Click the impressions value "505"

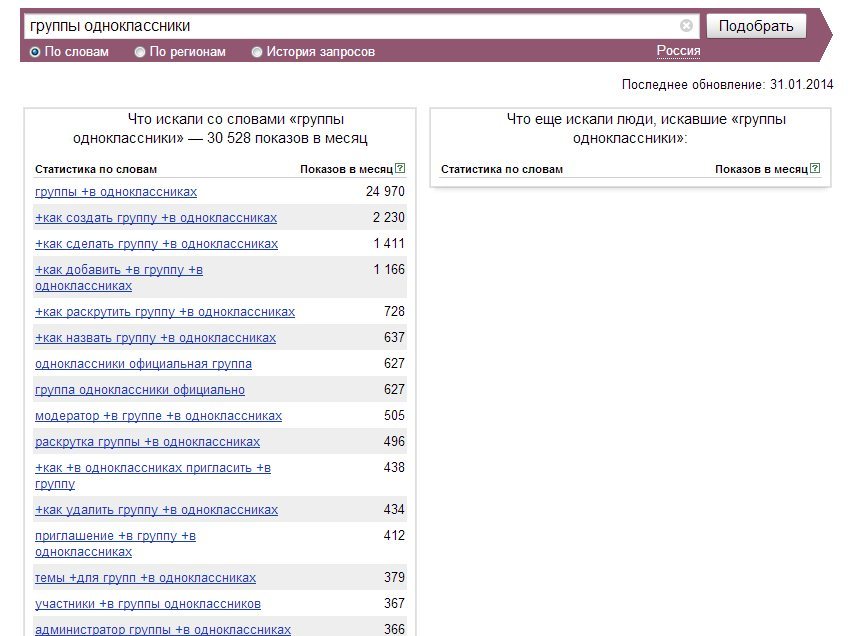394,416
